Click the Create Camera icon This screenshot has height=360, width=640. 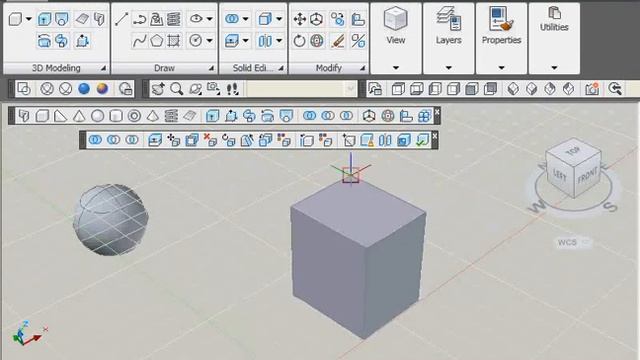pyautogui.click(x=592, y=89)
